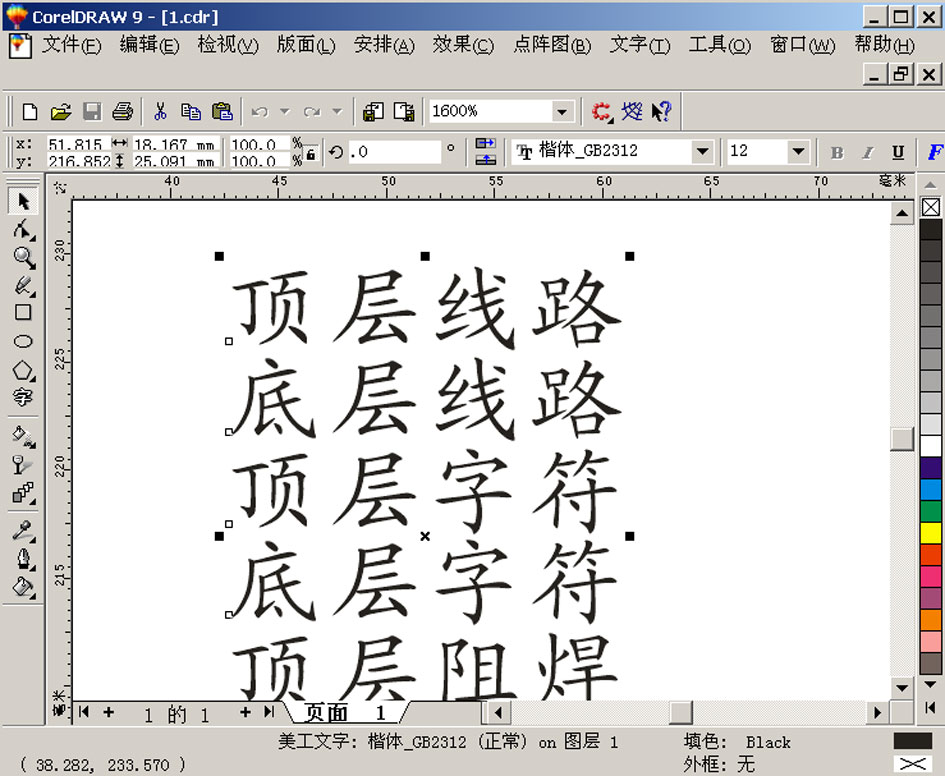Open the 1600% zoom level dropdown

(x=563, y=111)
